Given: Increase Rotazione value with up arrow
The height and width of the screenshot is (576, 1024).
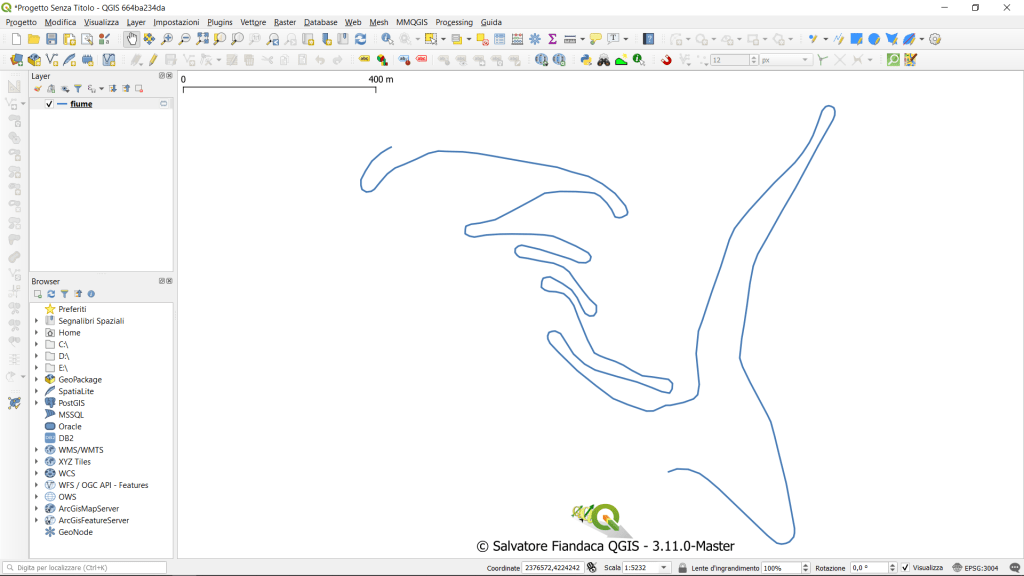Looking at the screenshot, I should pyautogui.click(x=892, y=565).
